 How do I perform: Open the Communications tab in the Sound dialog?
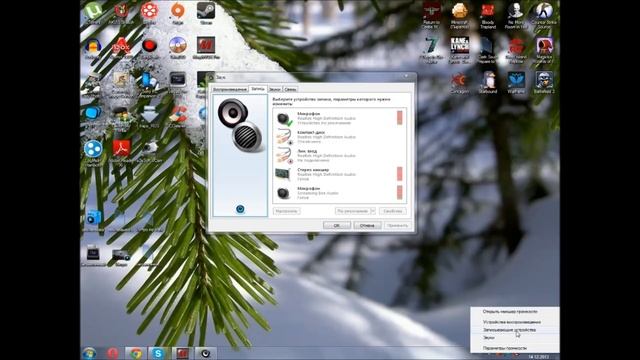290,89
